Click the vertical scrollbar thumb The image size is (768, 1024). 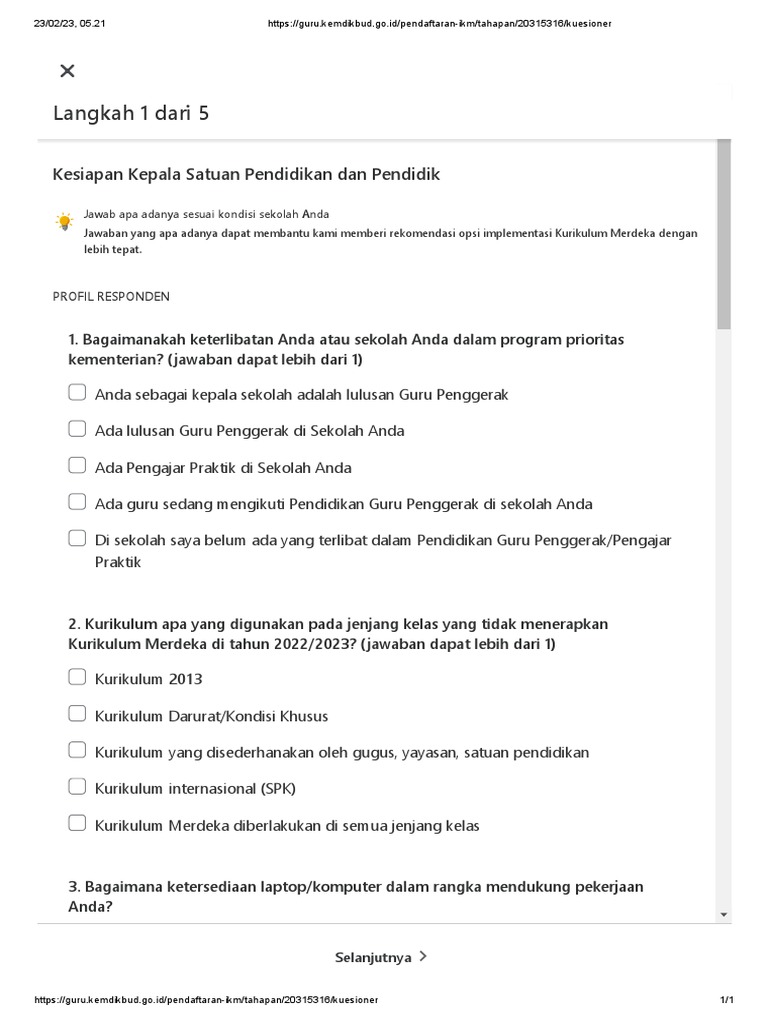pos(723,235)
